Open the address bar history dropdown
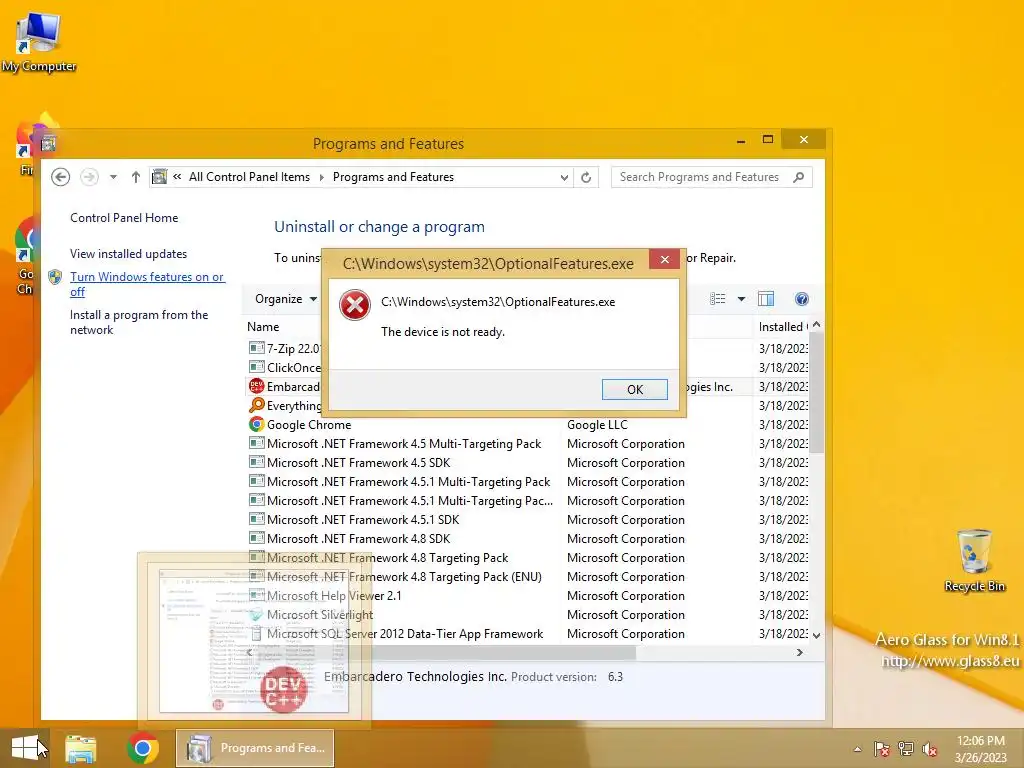The image size is (1024, 768). (x=564, y=177)
